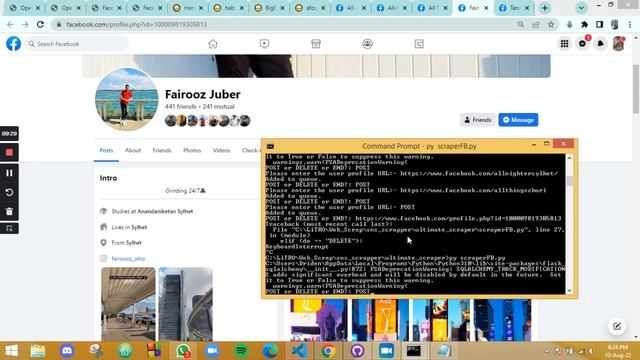Select the Posts tab
This screenshot has height=360, width=640.
(106, 150)
